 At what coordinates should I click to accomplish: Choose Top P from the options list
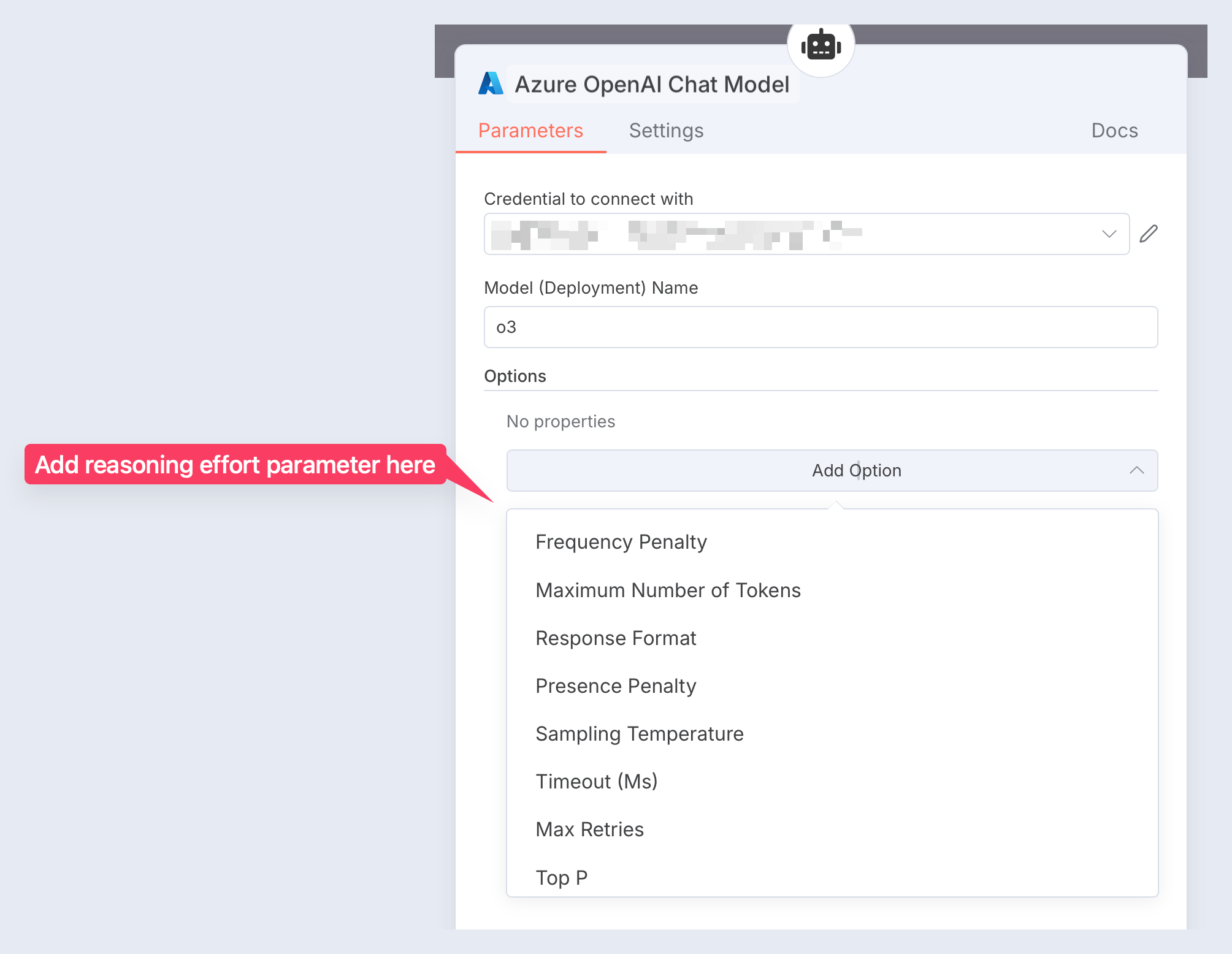click(x=561, y=877)
